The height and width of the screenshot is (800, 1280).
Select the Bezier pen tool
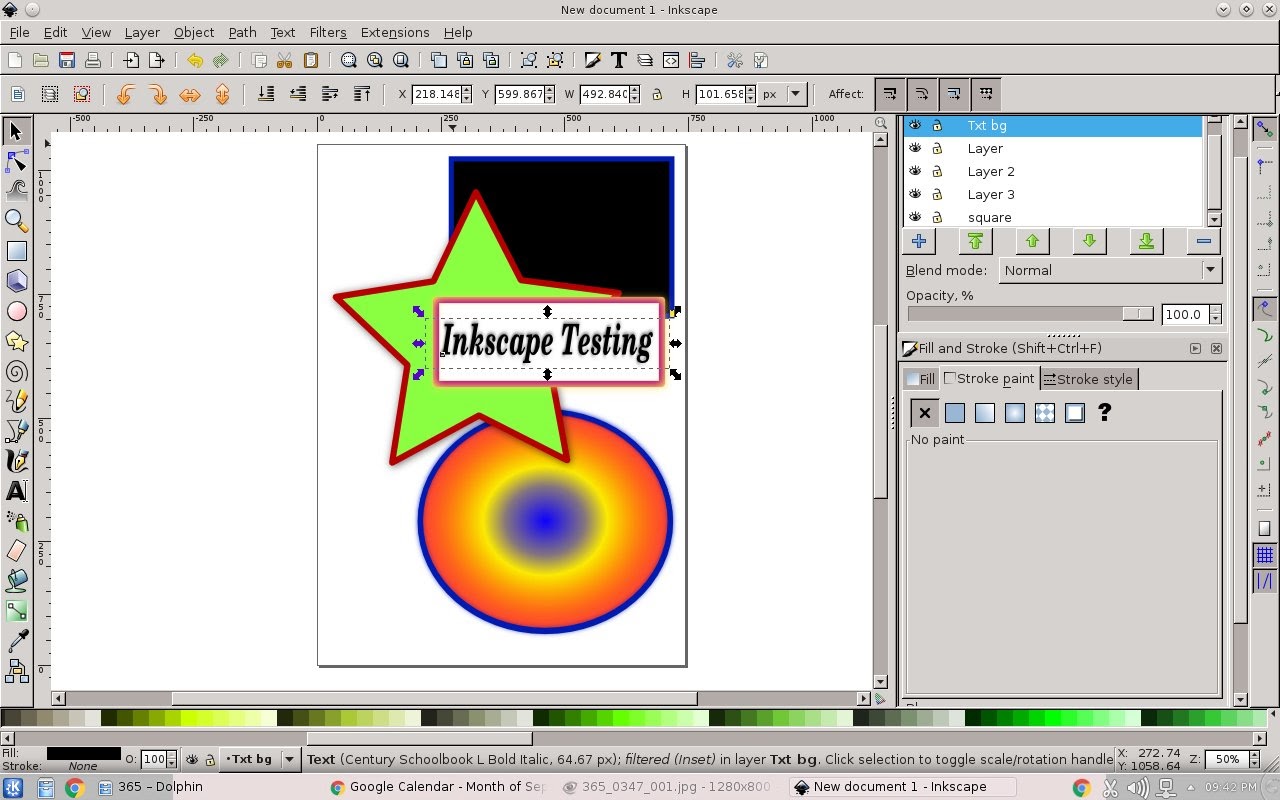(17, 432)
